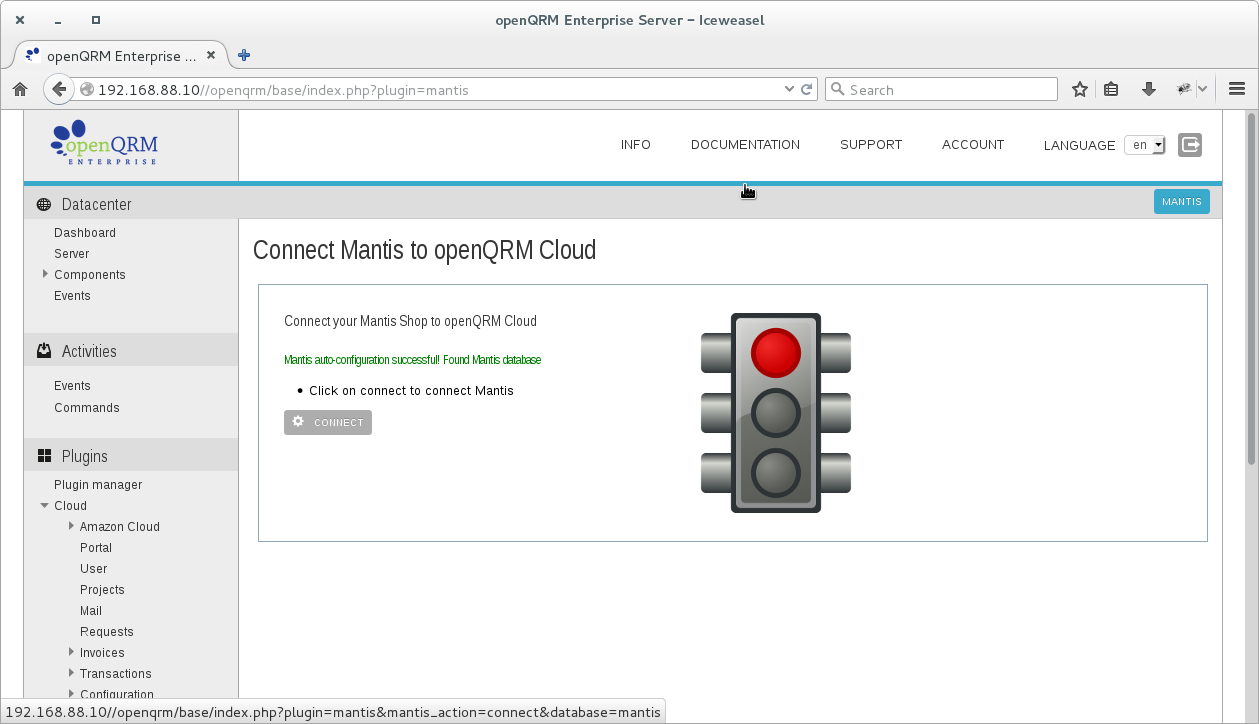Expand the Transactions submenu
The width and height of the screenshot is (1259, 724).
[x=71, y=673]
